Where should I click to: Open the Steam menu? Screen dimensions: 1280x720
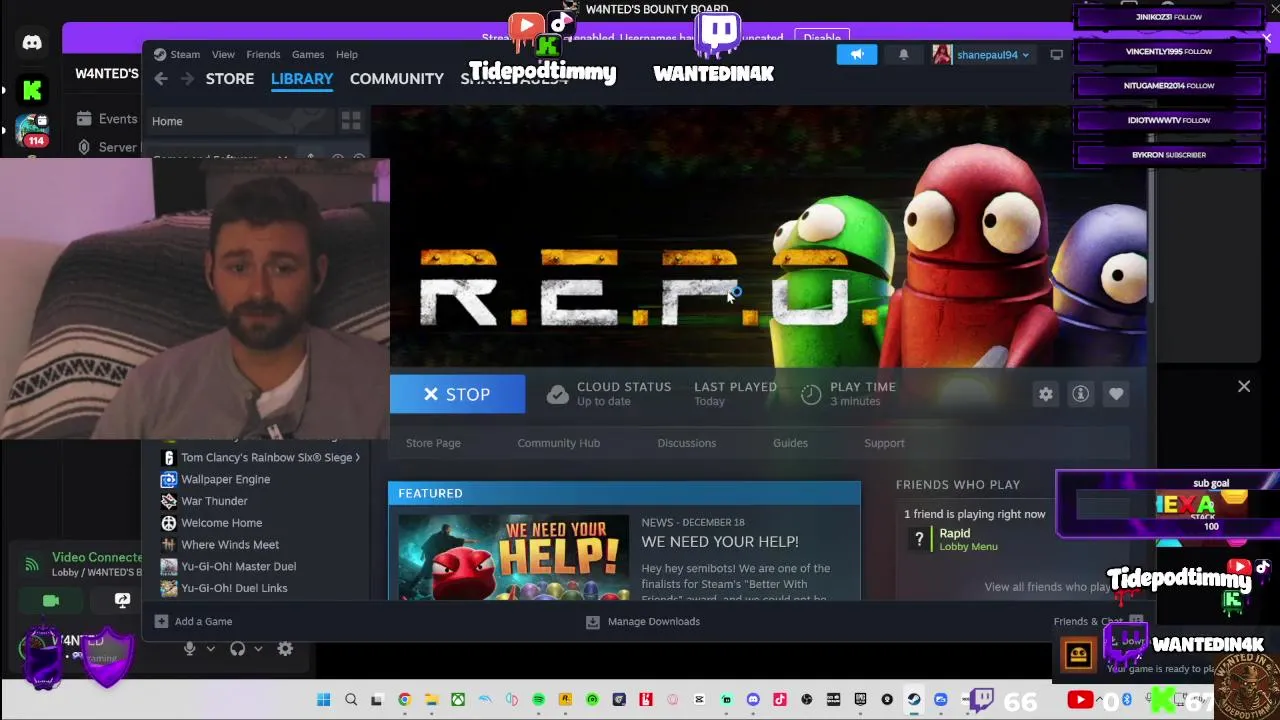pos(184,55)
